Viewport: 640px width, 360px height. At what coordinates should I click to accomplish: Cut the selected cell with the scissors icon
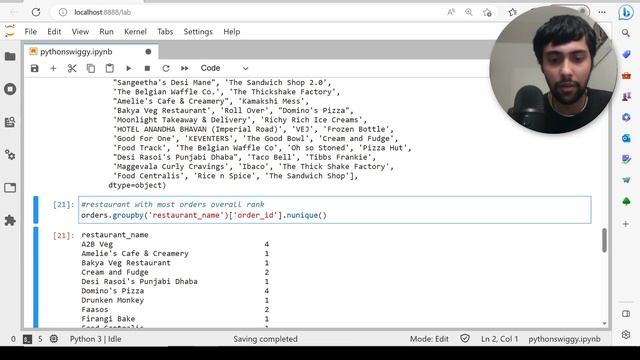point(72,69)
